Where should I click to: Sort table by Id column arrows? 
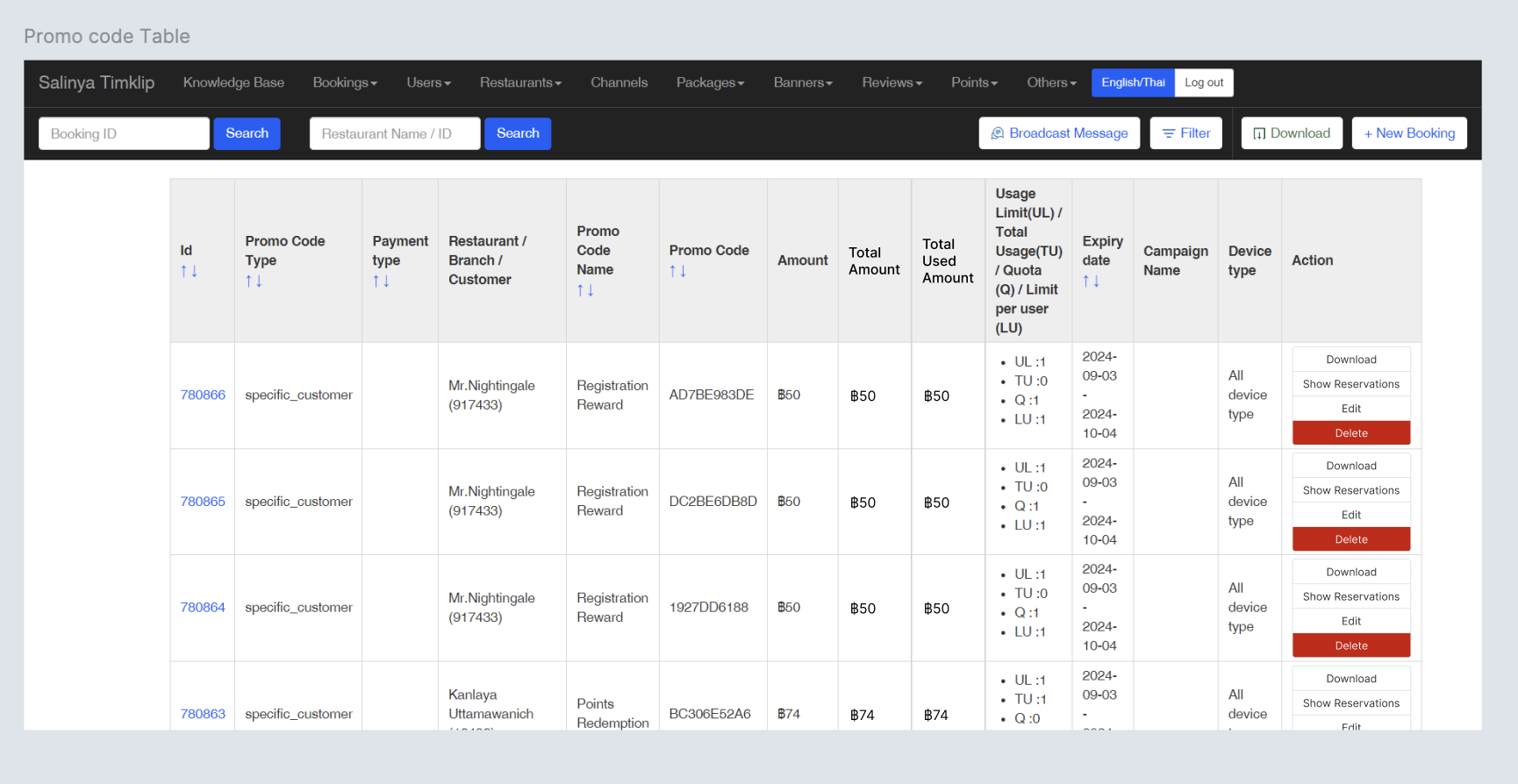(x=189, y=271)
